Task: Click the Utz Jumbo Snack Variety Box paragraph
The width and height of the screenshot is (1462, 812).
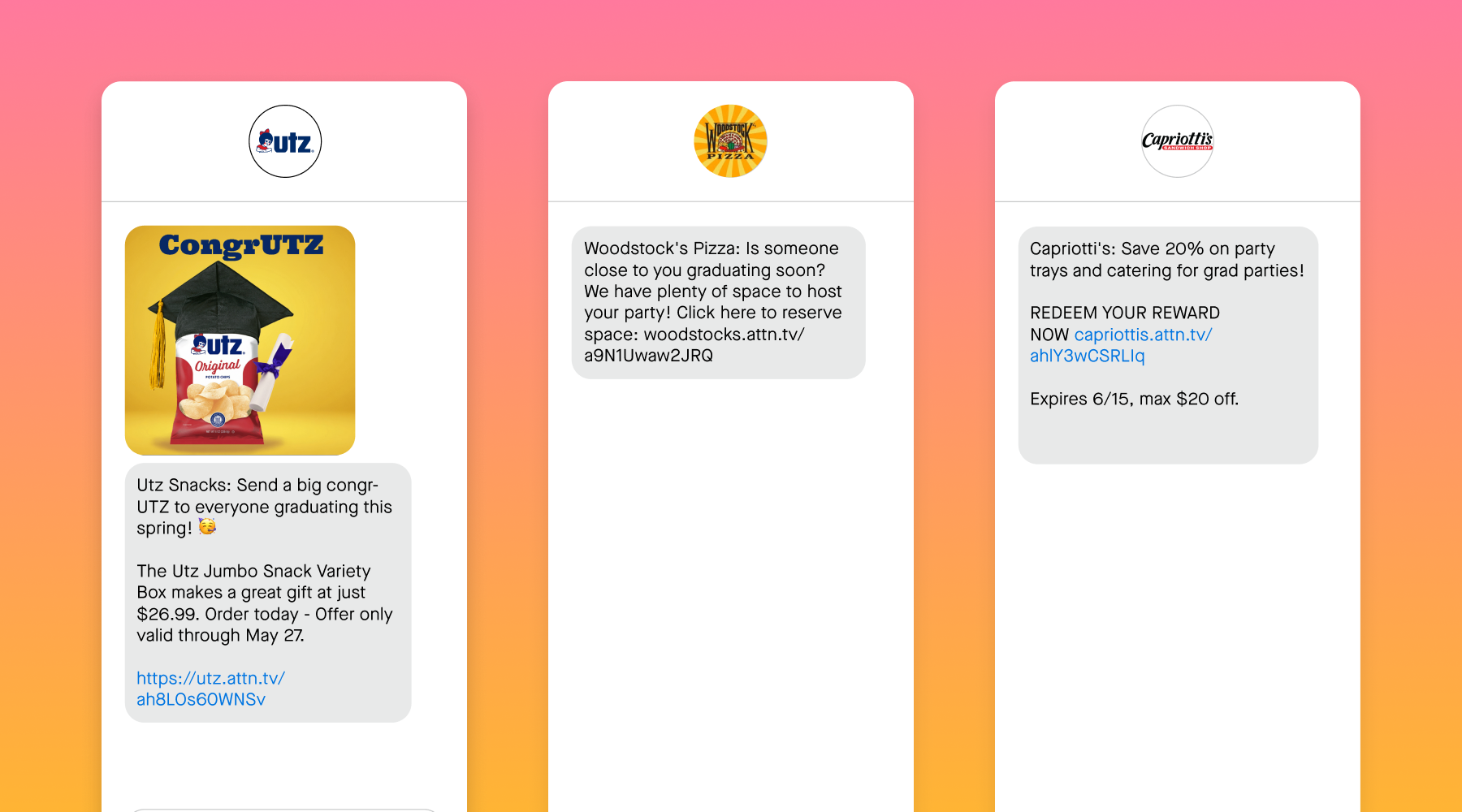Action: pyautogui.click(x=265, y=603)
